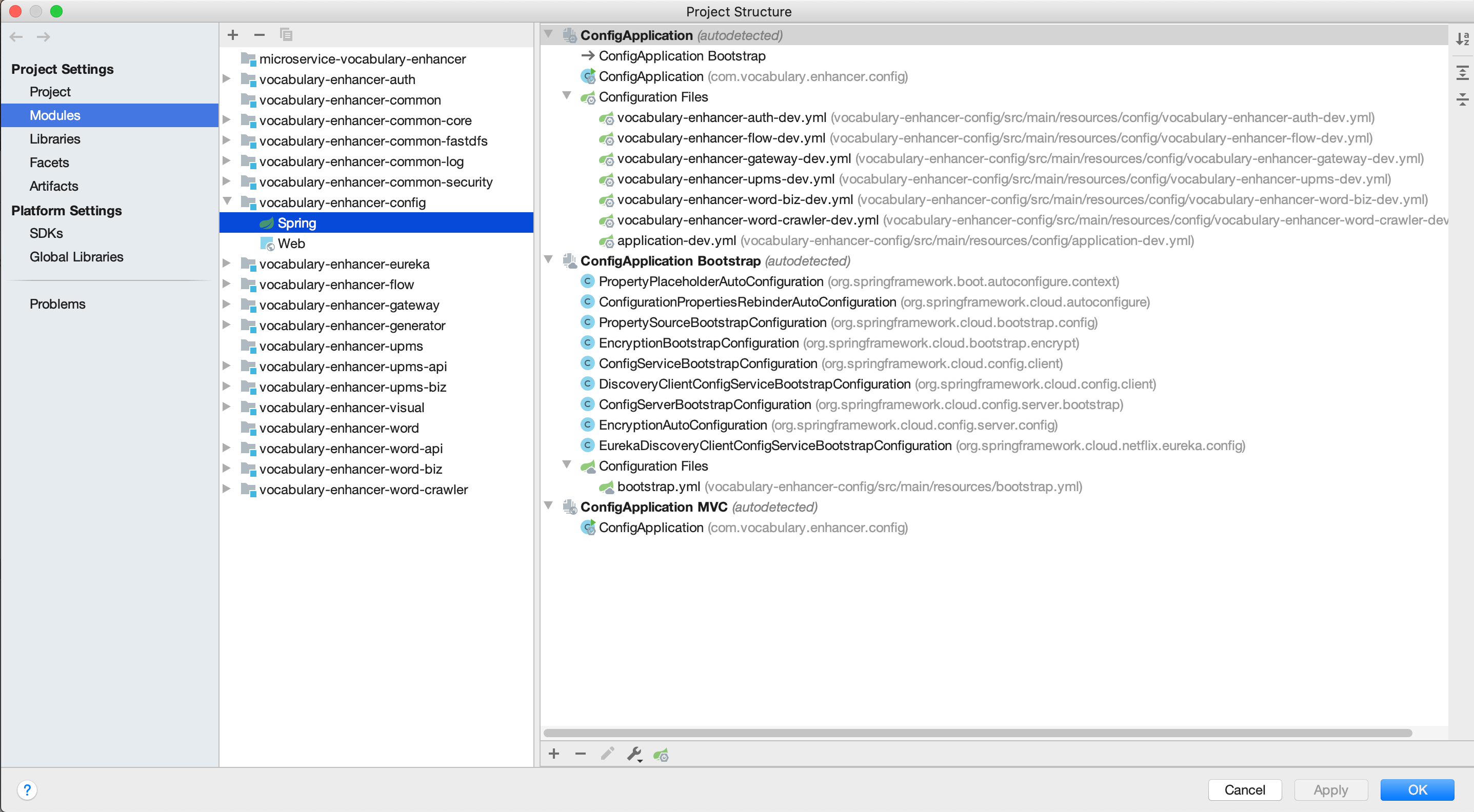Click the collapse all icon
Screen dimensions: 1474x812
click(1462, 99)
